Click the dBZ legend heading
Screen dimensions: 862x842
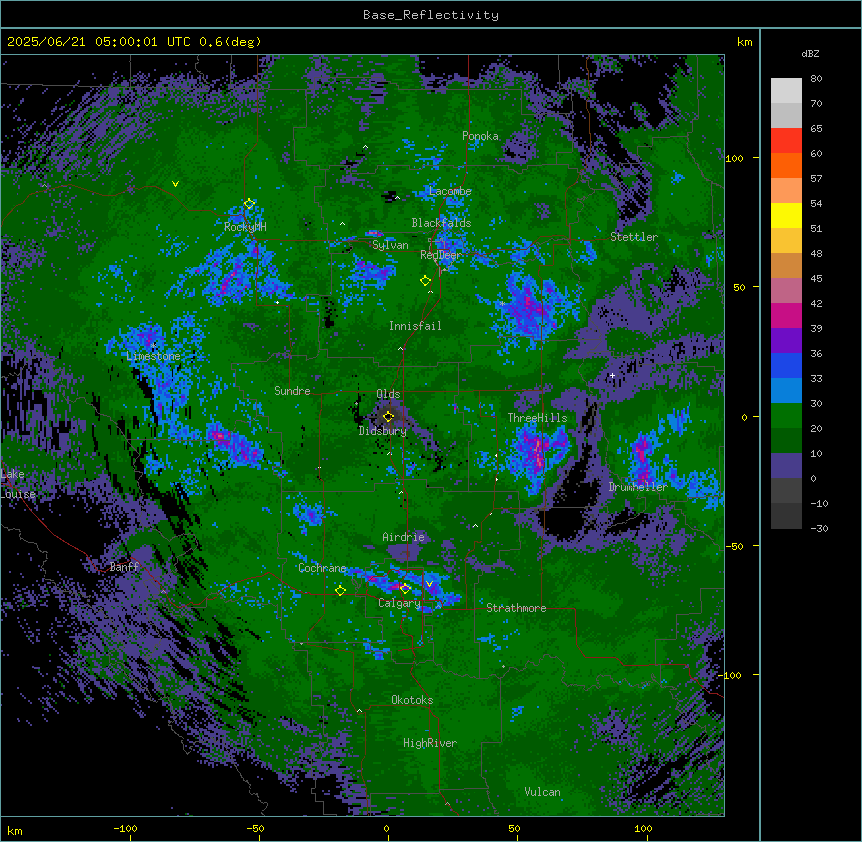tap(810, 54)
